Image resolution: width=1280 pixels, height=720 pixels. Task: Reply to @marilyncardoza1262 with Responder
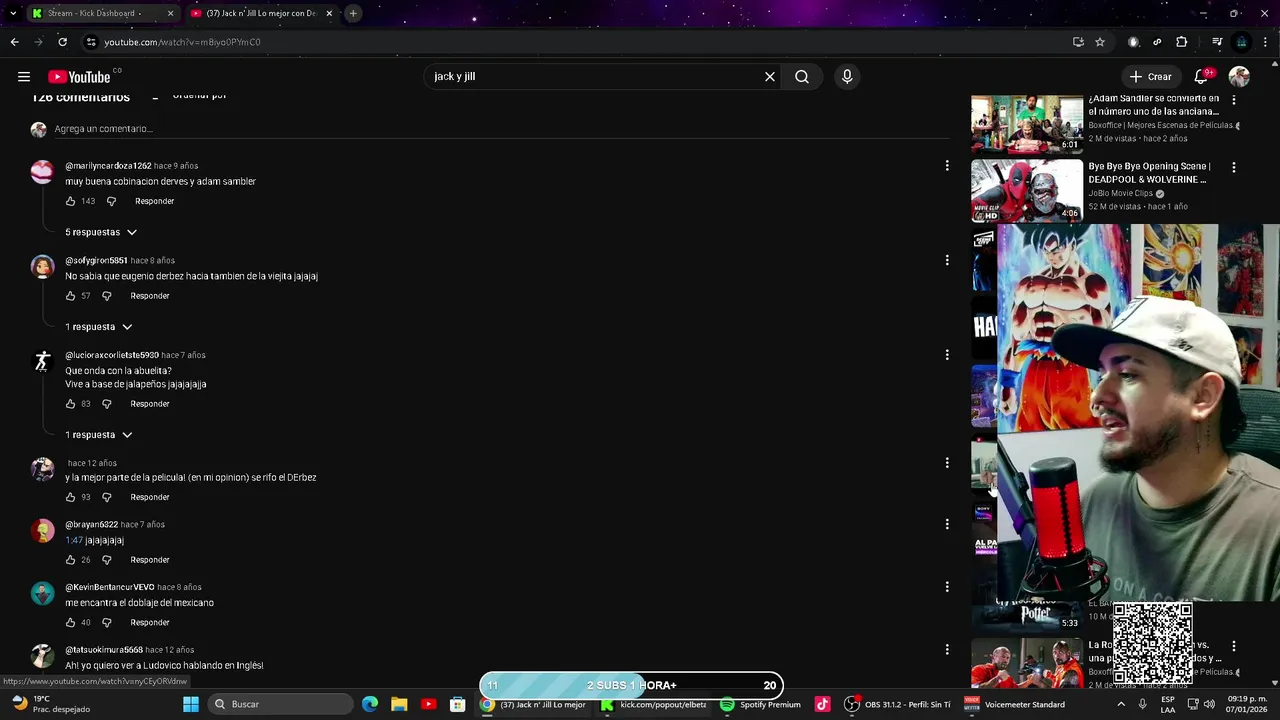click(154, 201)
